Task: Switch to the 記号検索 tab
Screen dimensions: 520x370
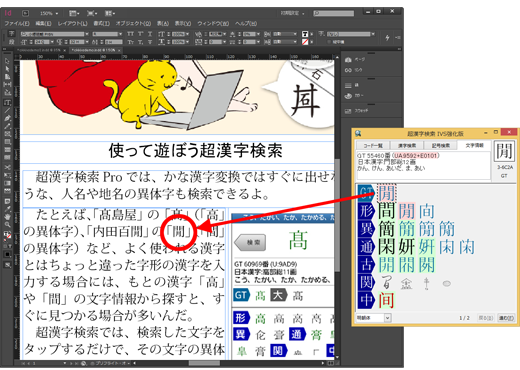Action: 441,145
